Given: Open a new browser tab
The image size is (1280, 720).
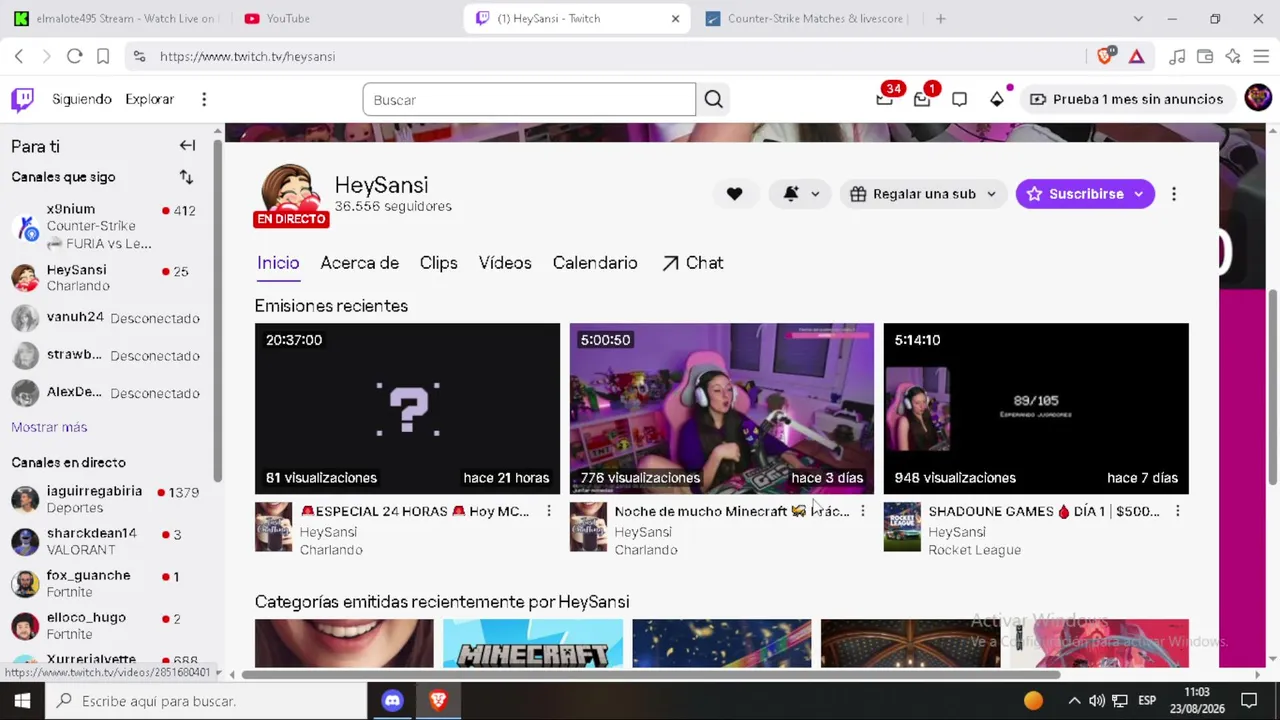Looking at the screenshot, I should click(940, 18).
